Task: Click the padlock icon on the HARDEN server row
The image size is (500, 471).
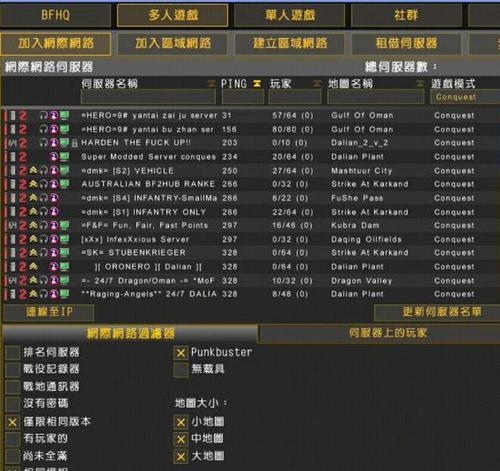Action: (75, 143)
